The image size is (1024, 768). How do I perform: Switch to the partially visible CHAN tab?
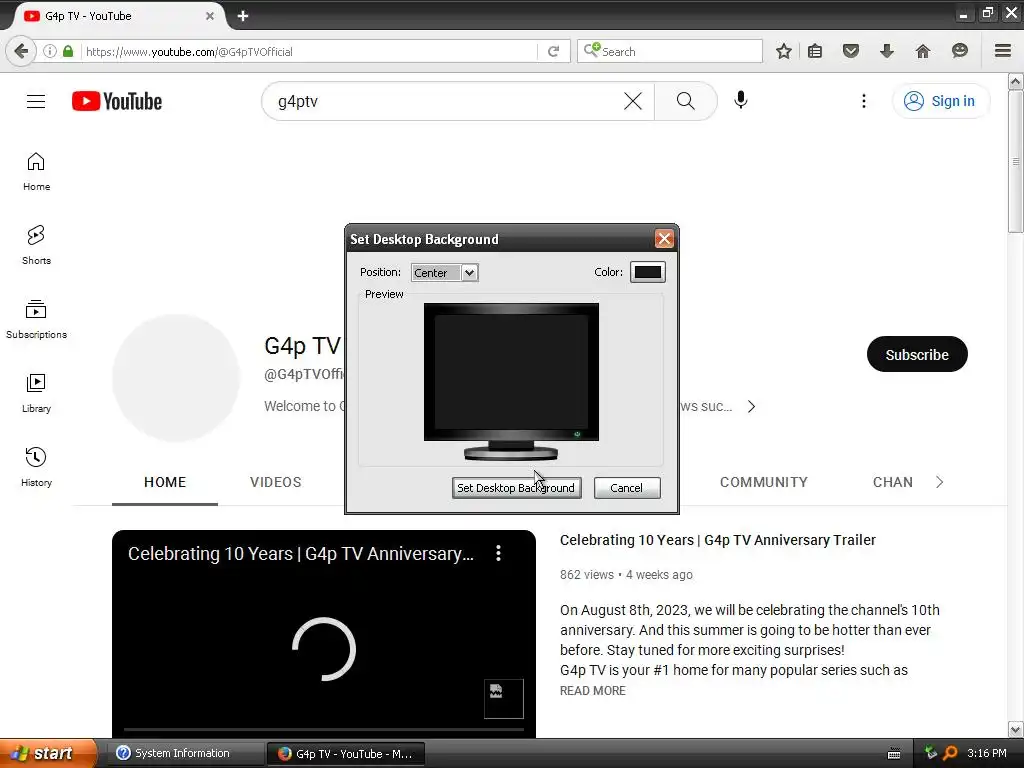[x=893, y=482]
